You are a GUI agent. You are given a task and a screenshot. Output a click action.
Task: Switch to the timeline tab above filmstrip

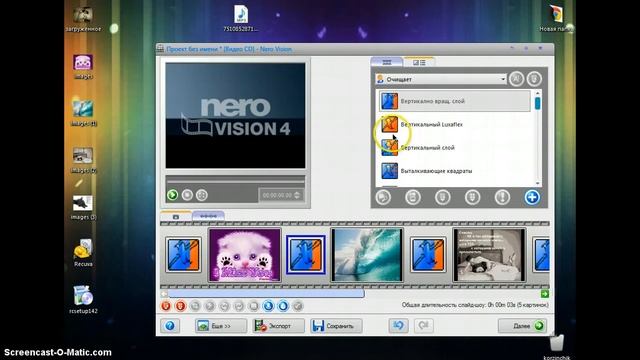pyautogui.click(x=208, y=216)
